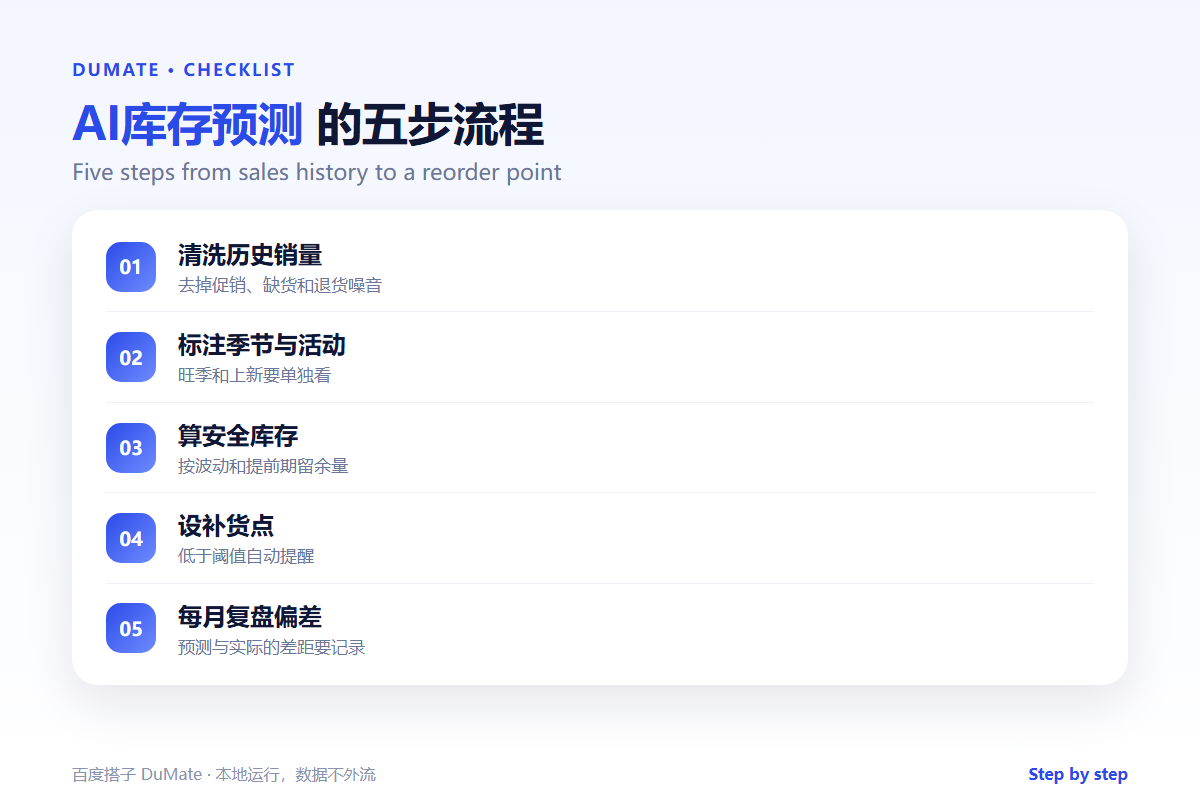Select the heading 每月复盘偏差
Screen dimensions: 1200x800
(250, 616)
